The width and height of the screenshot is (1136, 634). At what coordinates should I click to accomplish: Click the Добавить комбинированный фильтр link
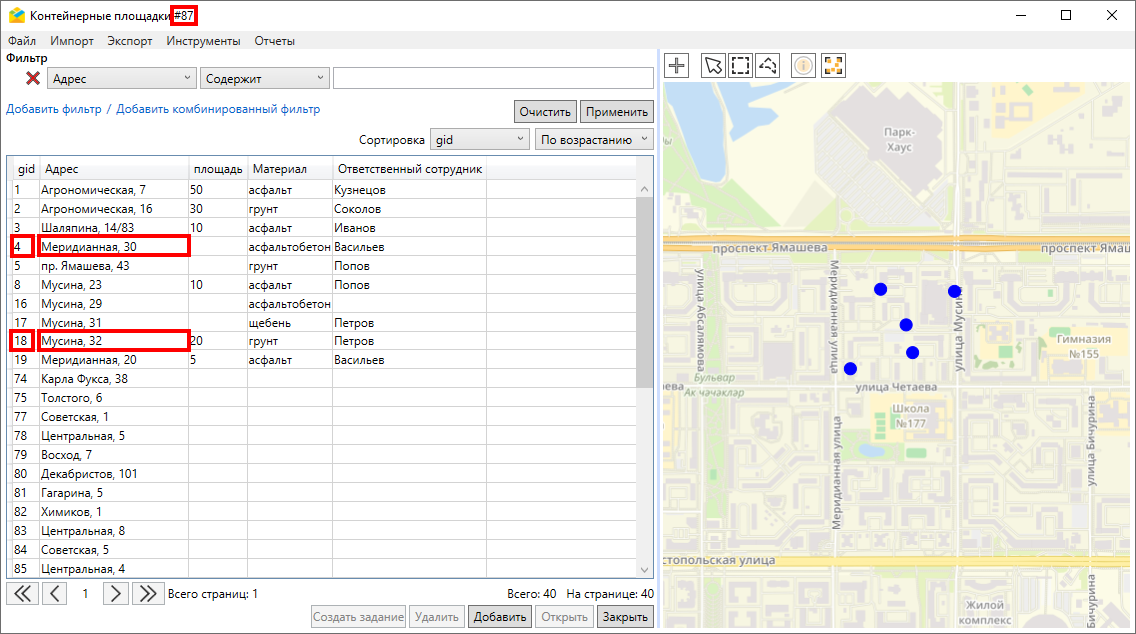(x=218, y=109)
